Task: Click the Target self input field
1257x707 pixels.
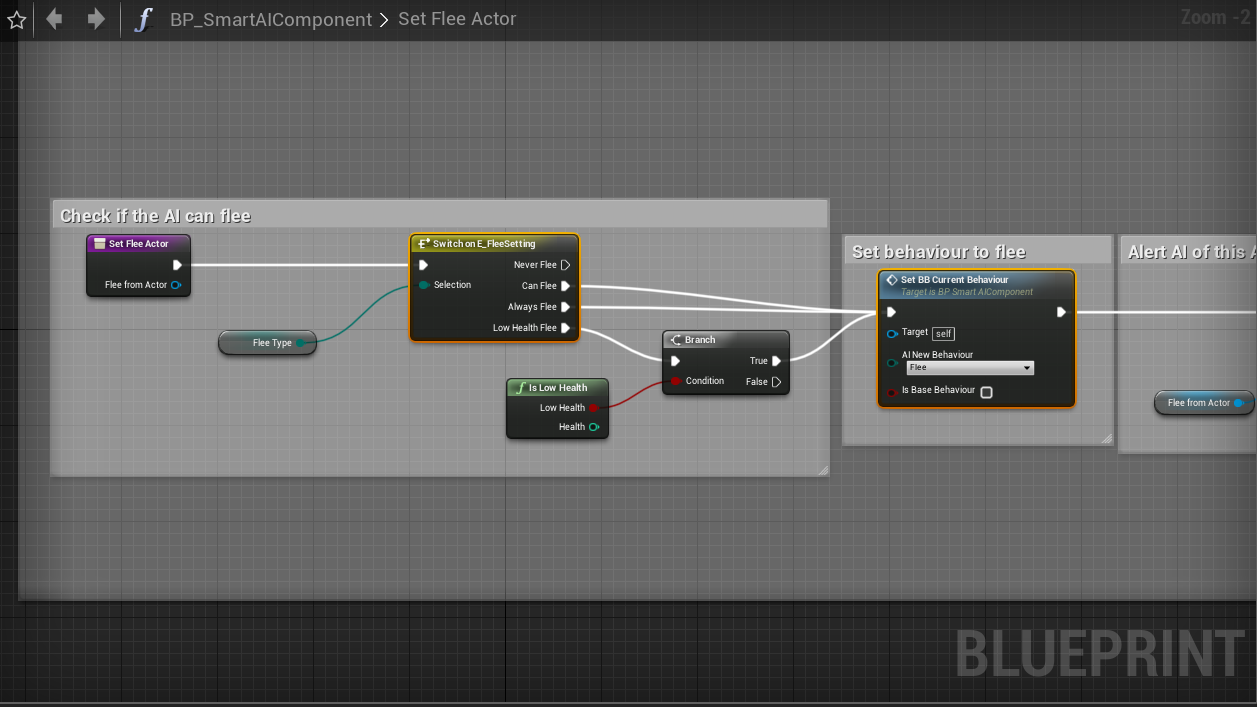Action: pos(943,333)
